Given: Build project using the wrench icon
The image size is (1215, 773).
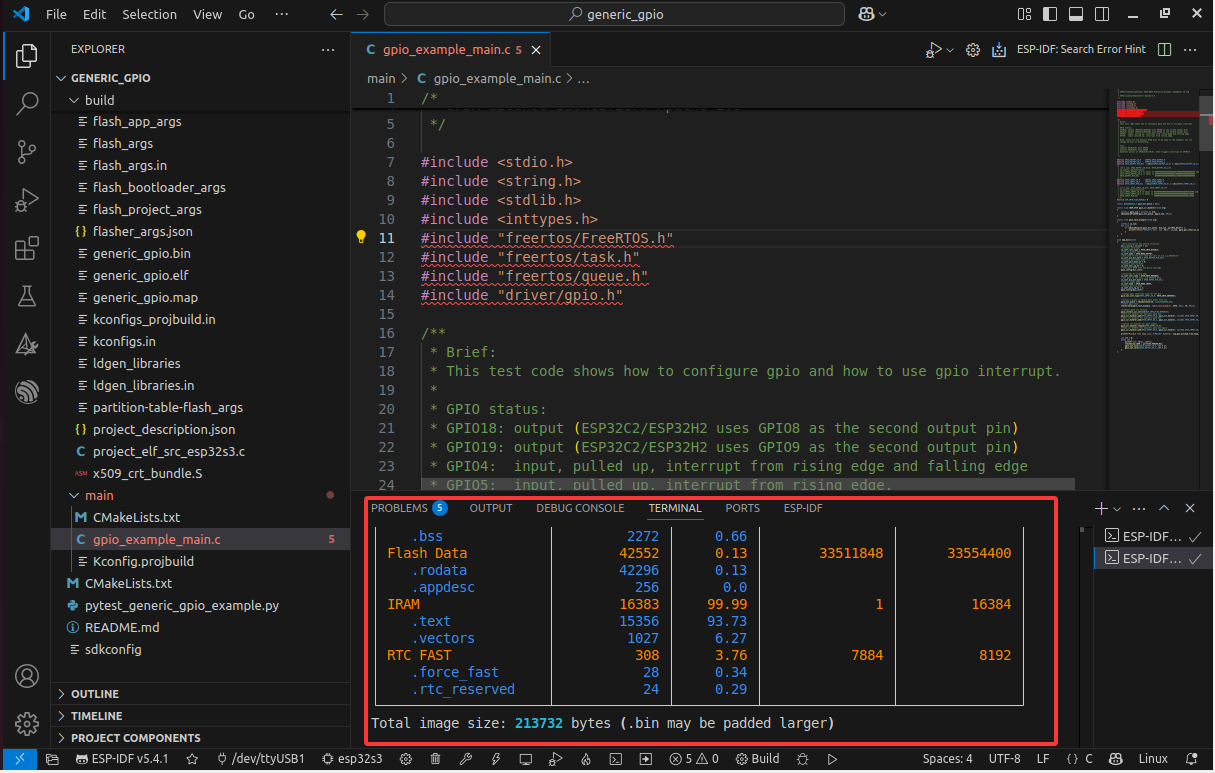Looking at the screenshot, I should click(466, 759).
